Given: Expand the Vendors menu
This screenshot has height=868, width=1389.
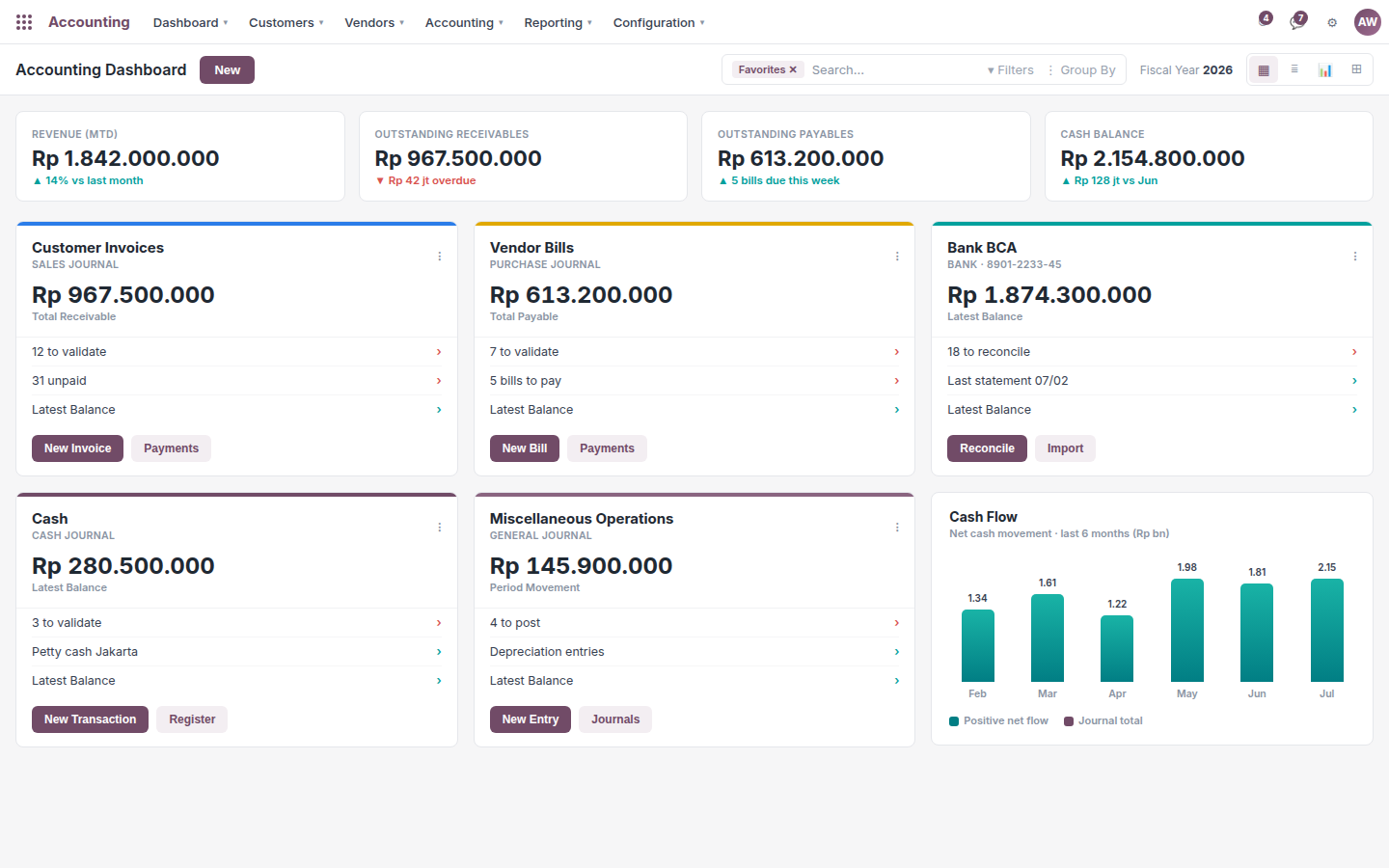Looking at the screenshot, I should click(374, 22).
